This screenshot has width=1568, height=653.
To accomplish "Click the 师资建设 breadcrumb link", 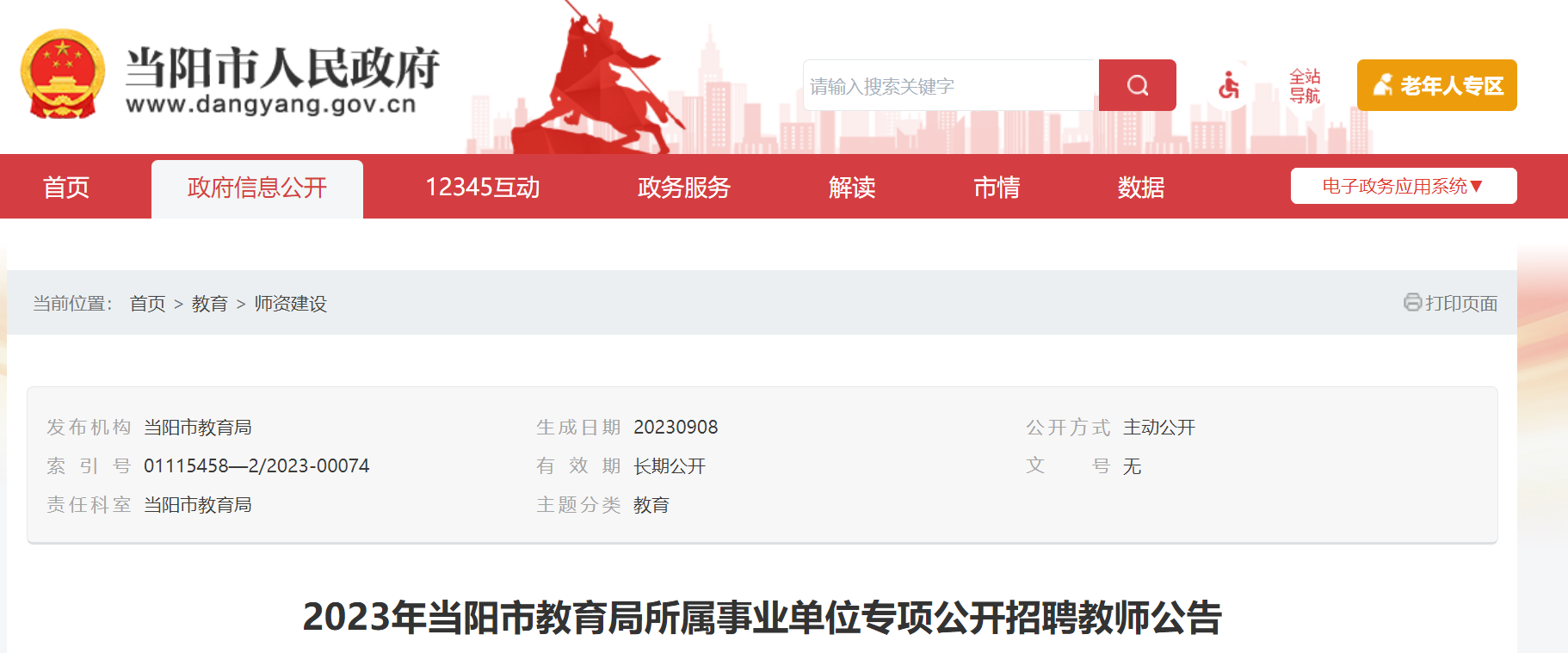I will 291,304.
